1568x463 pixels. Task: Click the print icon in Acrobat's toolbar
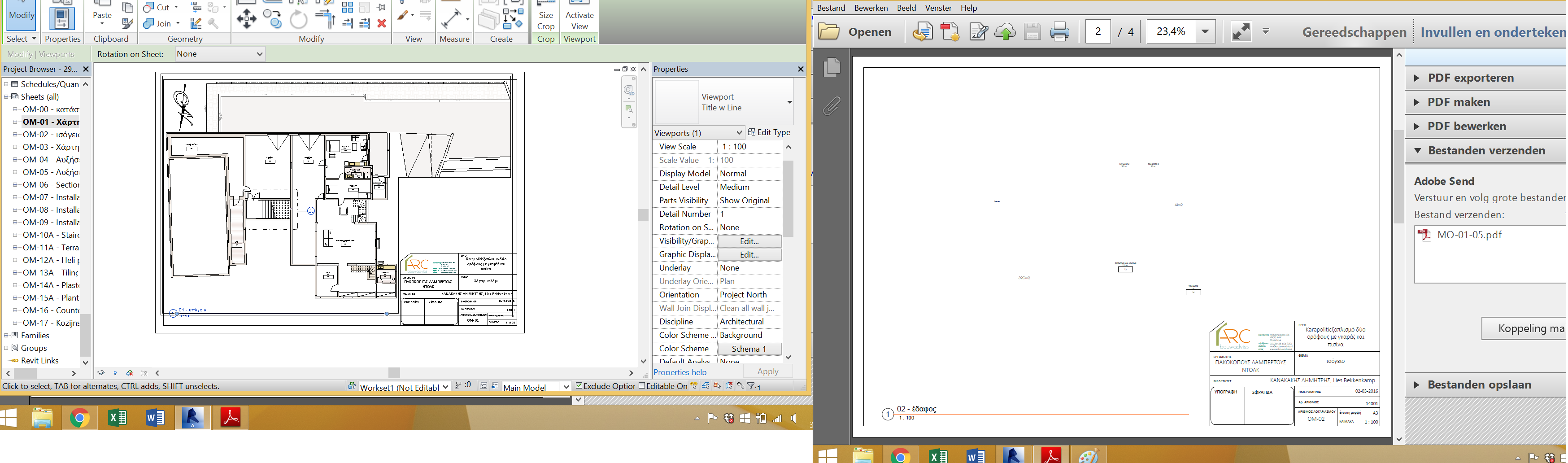(1060, 31)
